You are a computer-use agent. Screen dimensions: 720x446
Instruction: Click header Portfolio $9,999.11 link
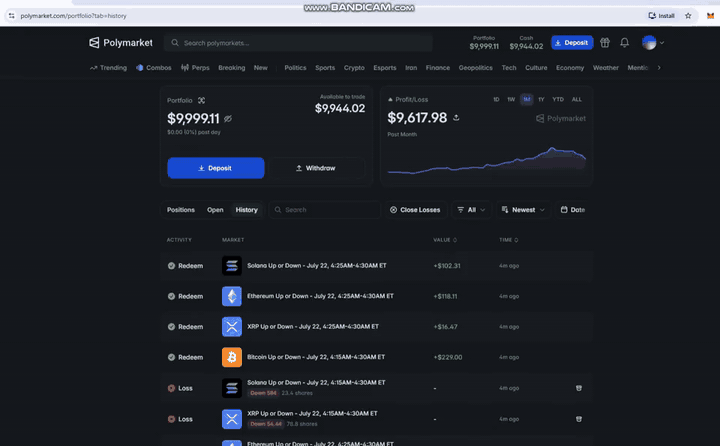click(x=484, y=43)
